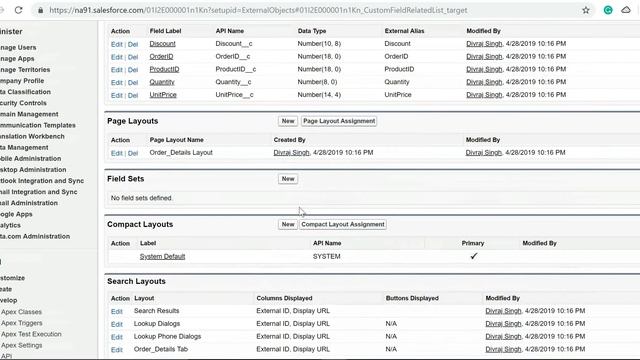Screen dimensions: 640x360
Task: Delete the UnitPrice field
Action: click(x=133, y=95)
